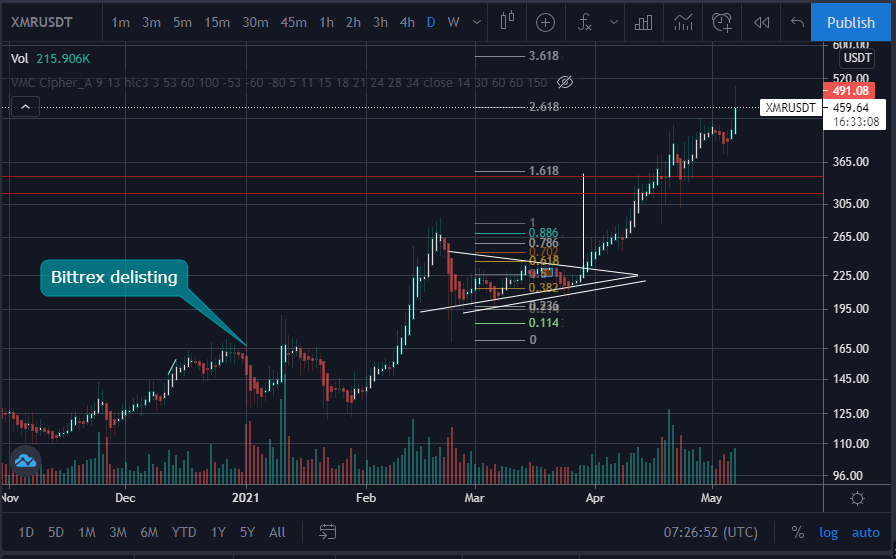The height and width of the screenshot is (559, 896).
Task: Open indicator templates chart icon
Action: [x=683, y=22]
